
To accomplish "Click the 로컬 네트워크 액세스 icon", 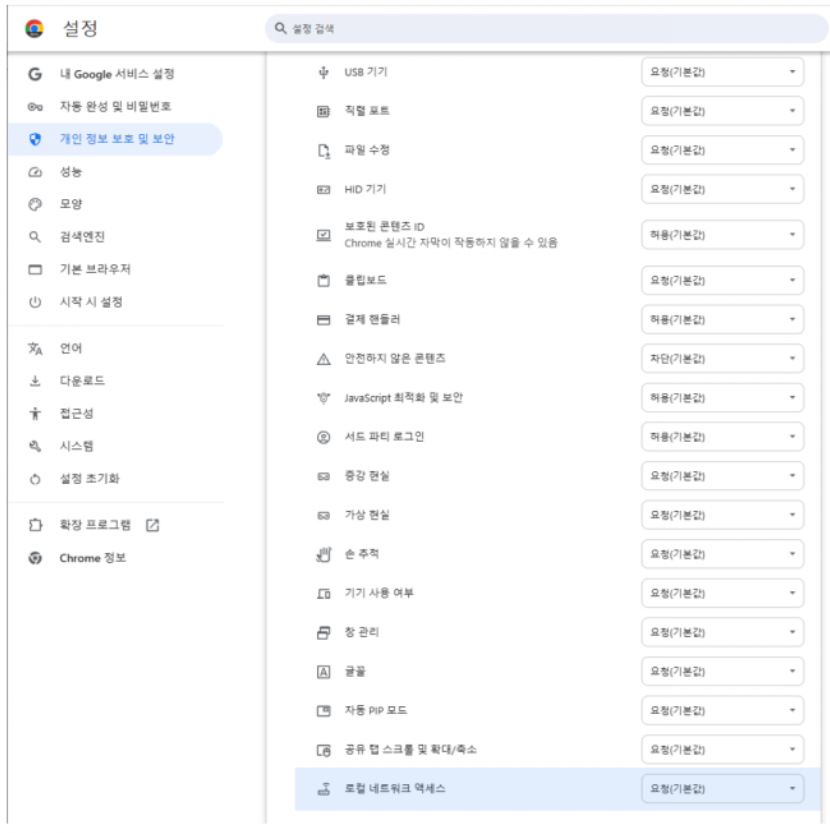I will tap(323, 789).
